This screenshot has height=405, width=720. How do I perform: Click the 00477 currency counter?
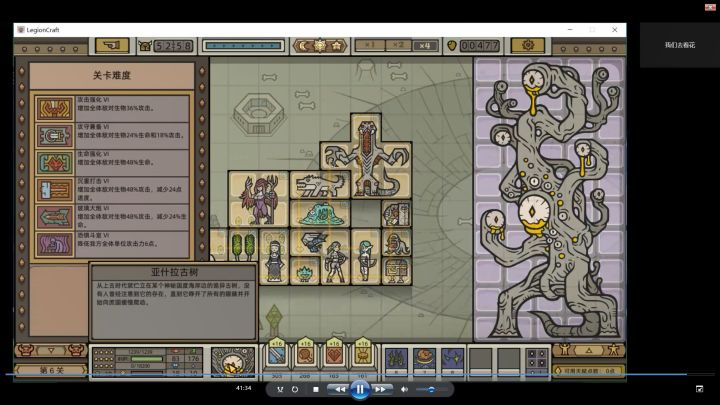click(x=479, y=46)
